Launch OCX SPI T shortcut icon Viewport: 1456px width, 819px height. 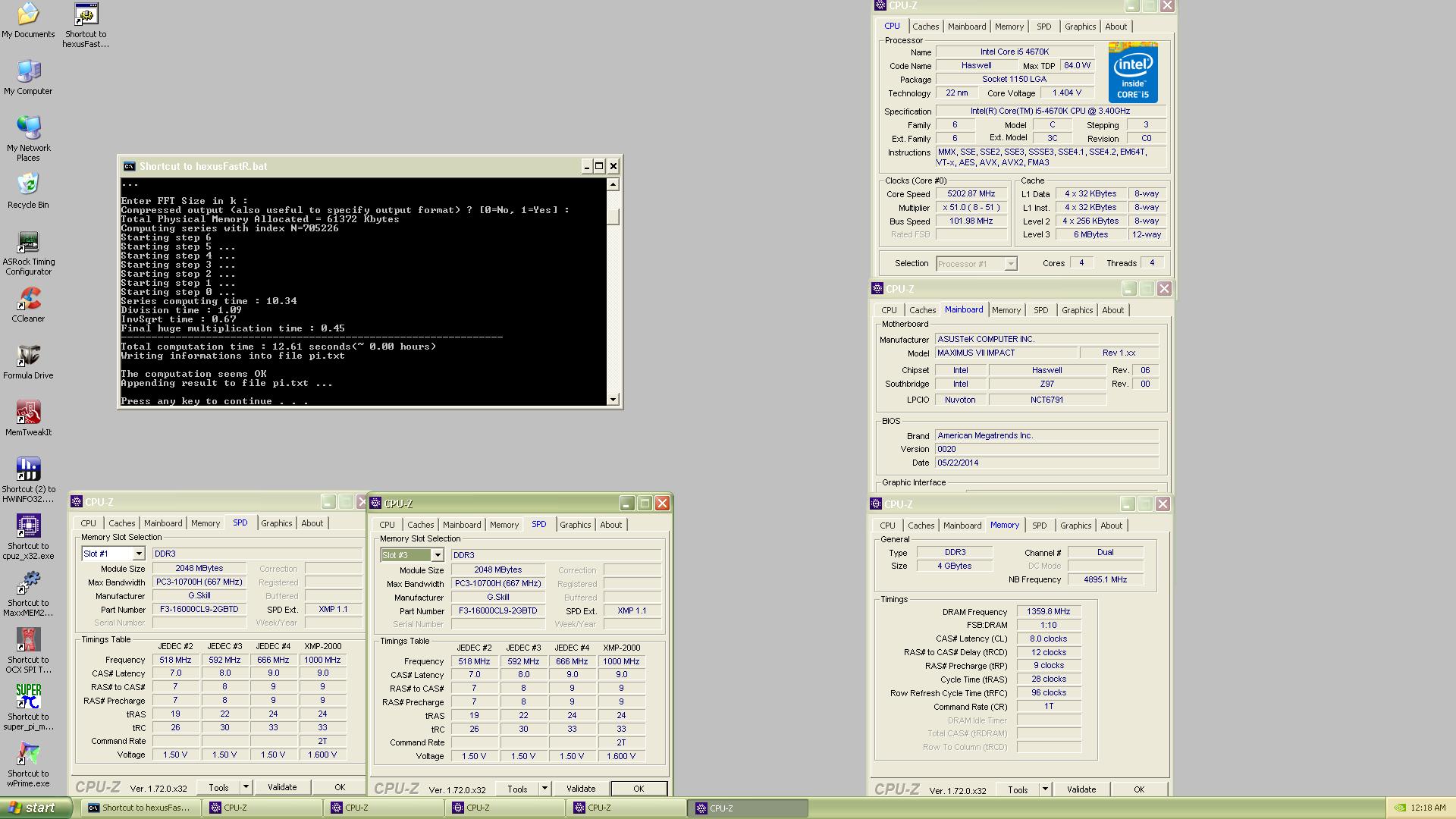[x=28, y=651]
